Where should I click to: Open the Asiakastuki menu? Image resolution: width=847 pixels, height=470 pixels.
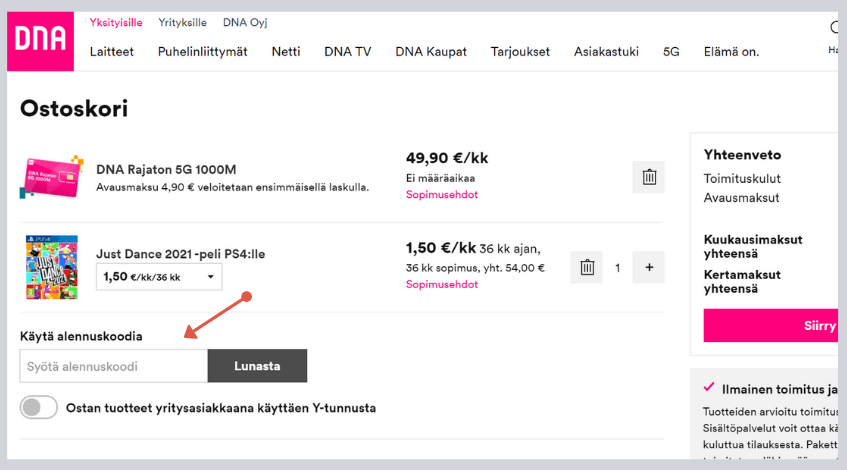coord(606,52)
